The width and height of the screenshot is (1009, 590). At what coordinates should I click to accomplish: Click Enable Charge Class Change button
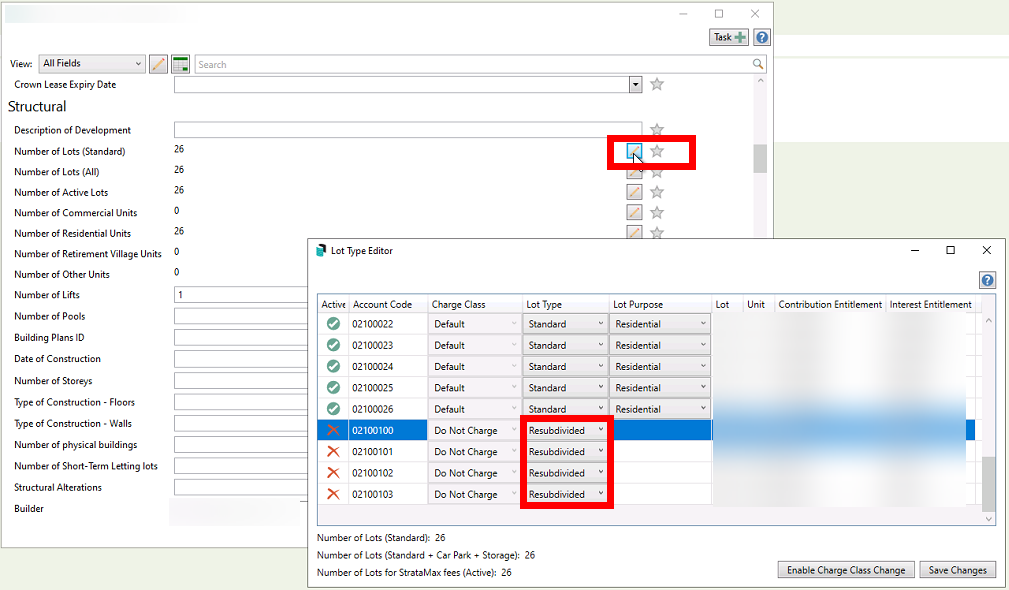[846, 569]
